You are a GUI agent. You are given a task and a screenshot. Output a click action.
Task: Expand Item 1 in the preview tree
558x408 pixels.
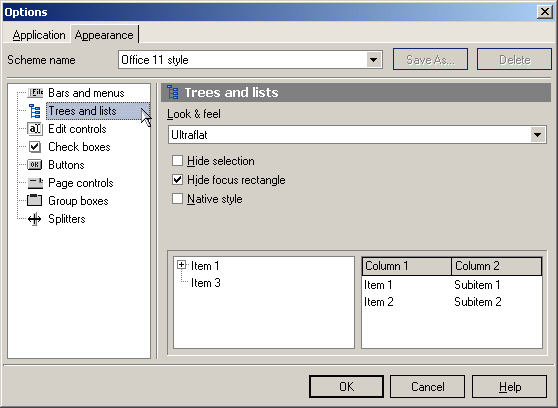pyautogui.click(x=181, y=265)
